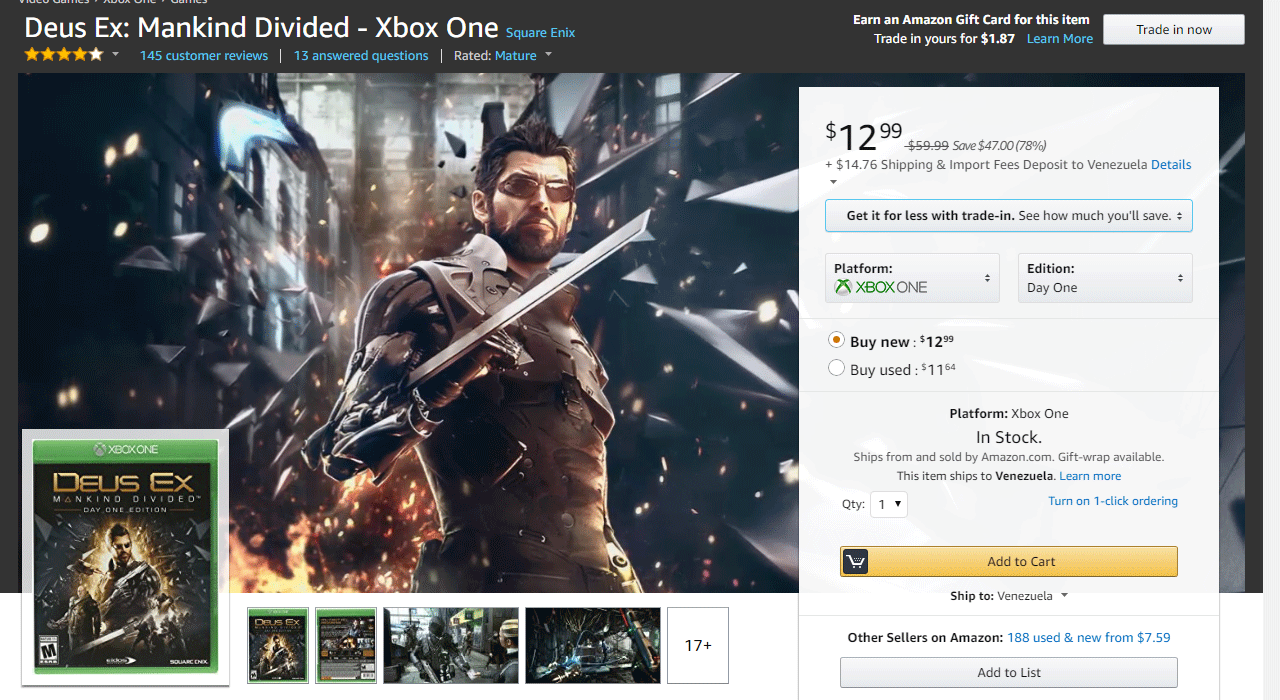The image size is (1280, 700).
Task: Expand the trade-in savings dropdown
Action: click(1009, 216)
